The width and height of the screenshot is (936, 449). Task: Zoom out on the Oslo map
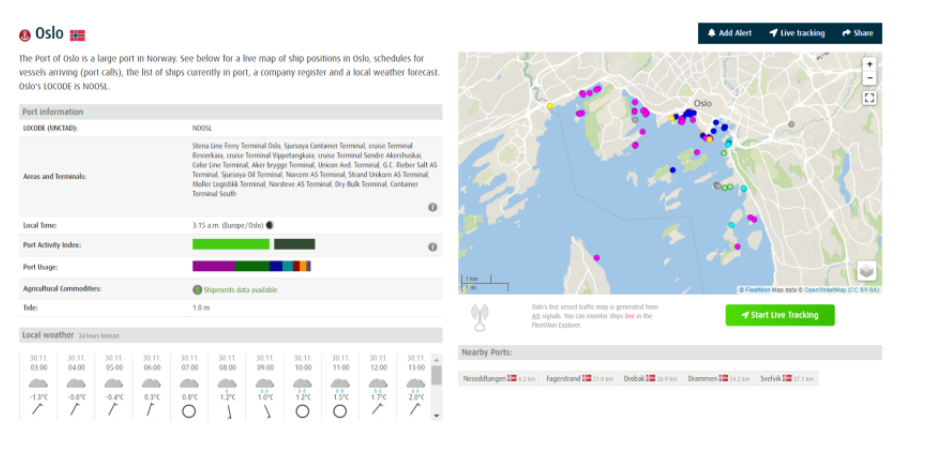pyautogui.click(x=870, y=78)
